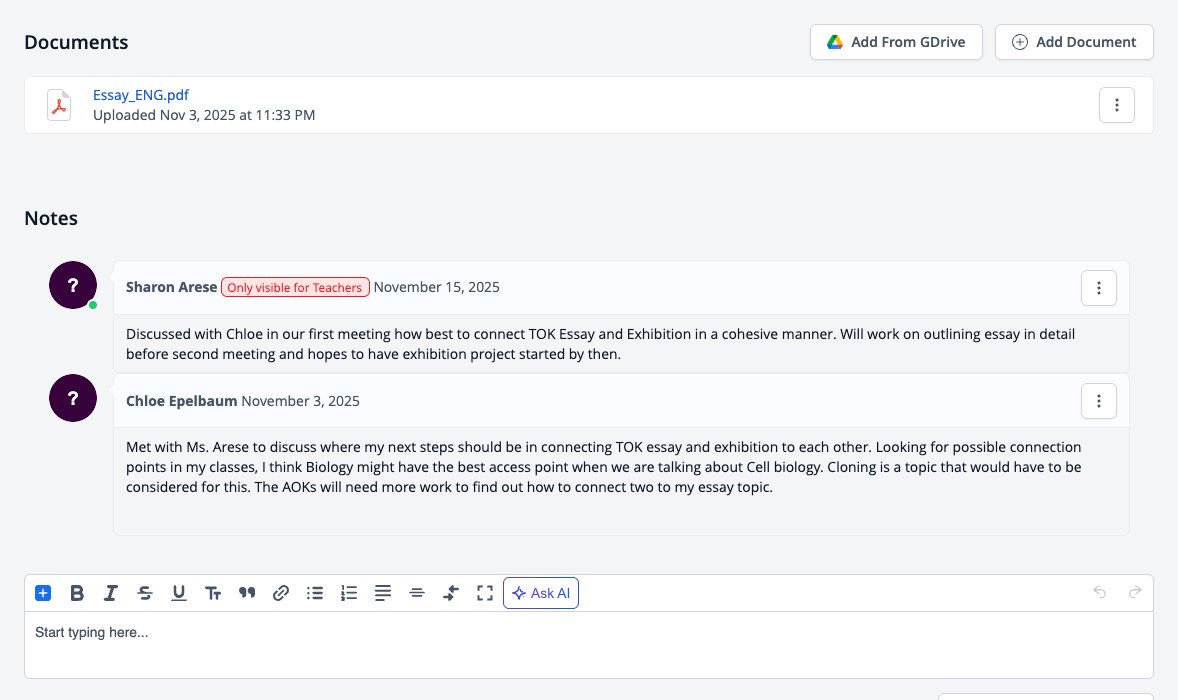Insert a horizontal rule line
Screen dimensions: 1178x700
pyautogui.click(x=417, y=593)
